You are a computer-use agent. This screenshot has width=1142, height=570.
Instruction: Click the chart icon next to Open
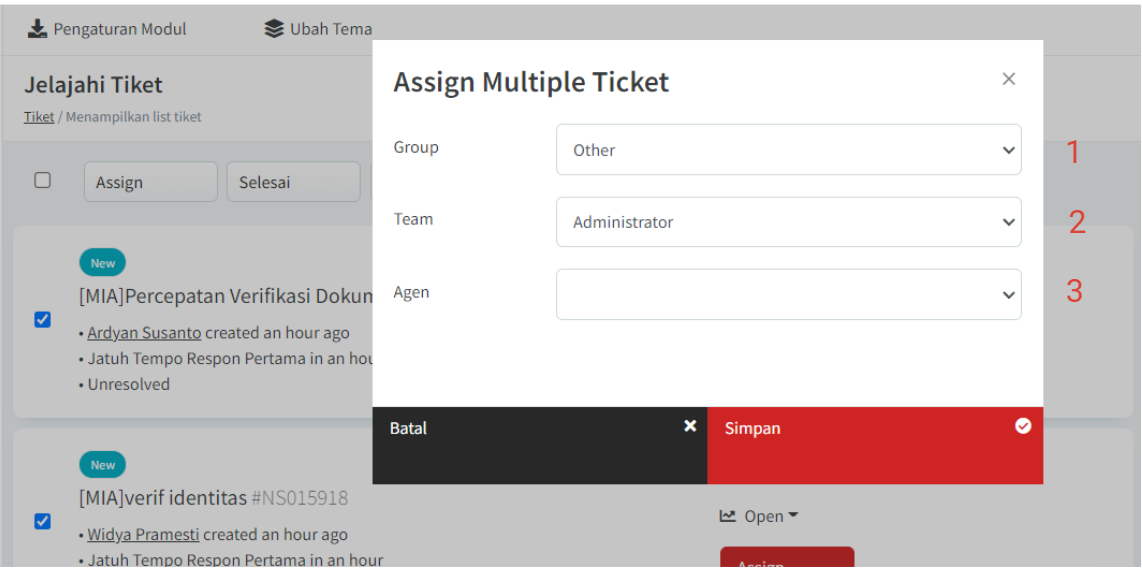click(728, 516)
